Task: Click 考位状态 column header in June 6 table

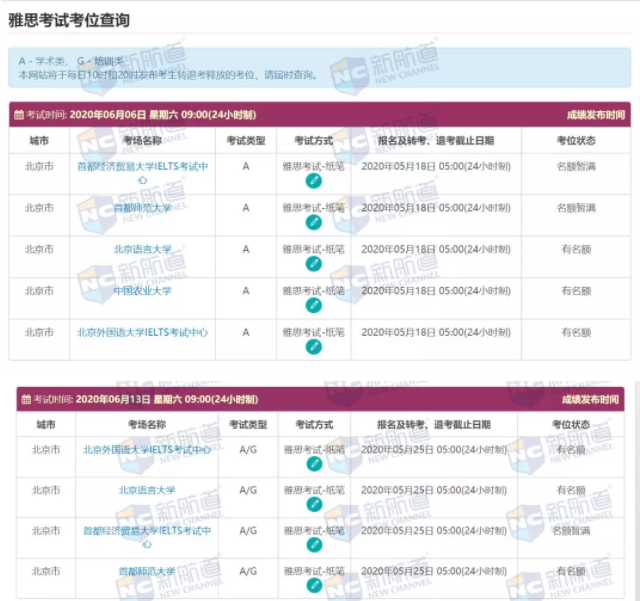Action: (x=576, y=141)
